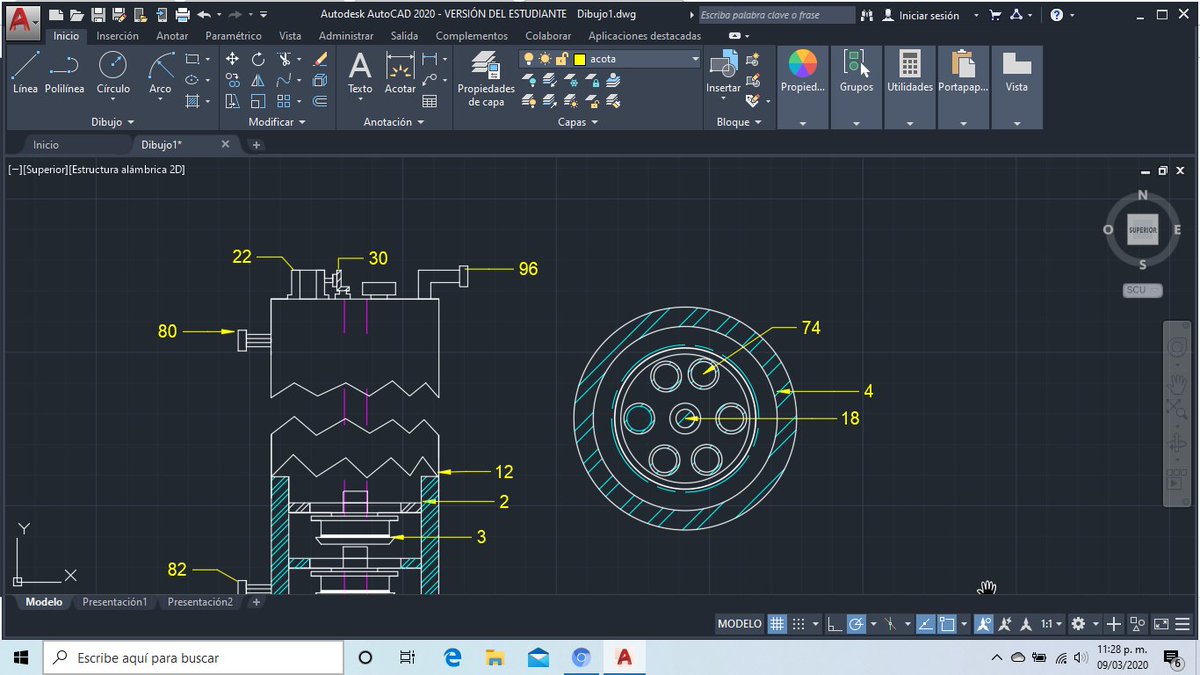The image size is (1200, 675).
Task: Toggle Clean Screen in status bar
Action: pyautogui.click(x=1162, y=624)
